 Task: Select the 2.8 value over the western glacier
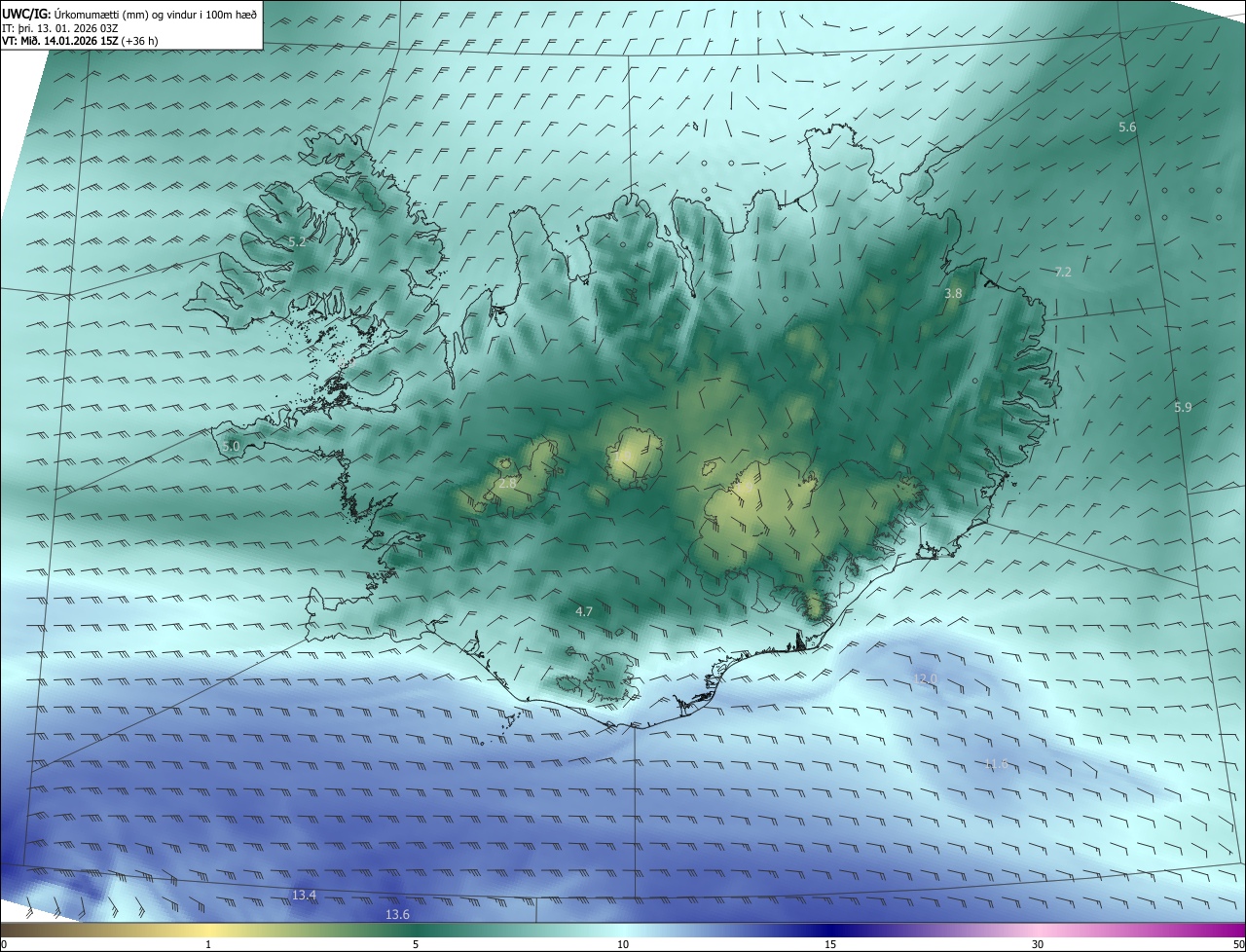tap(507, 482)
